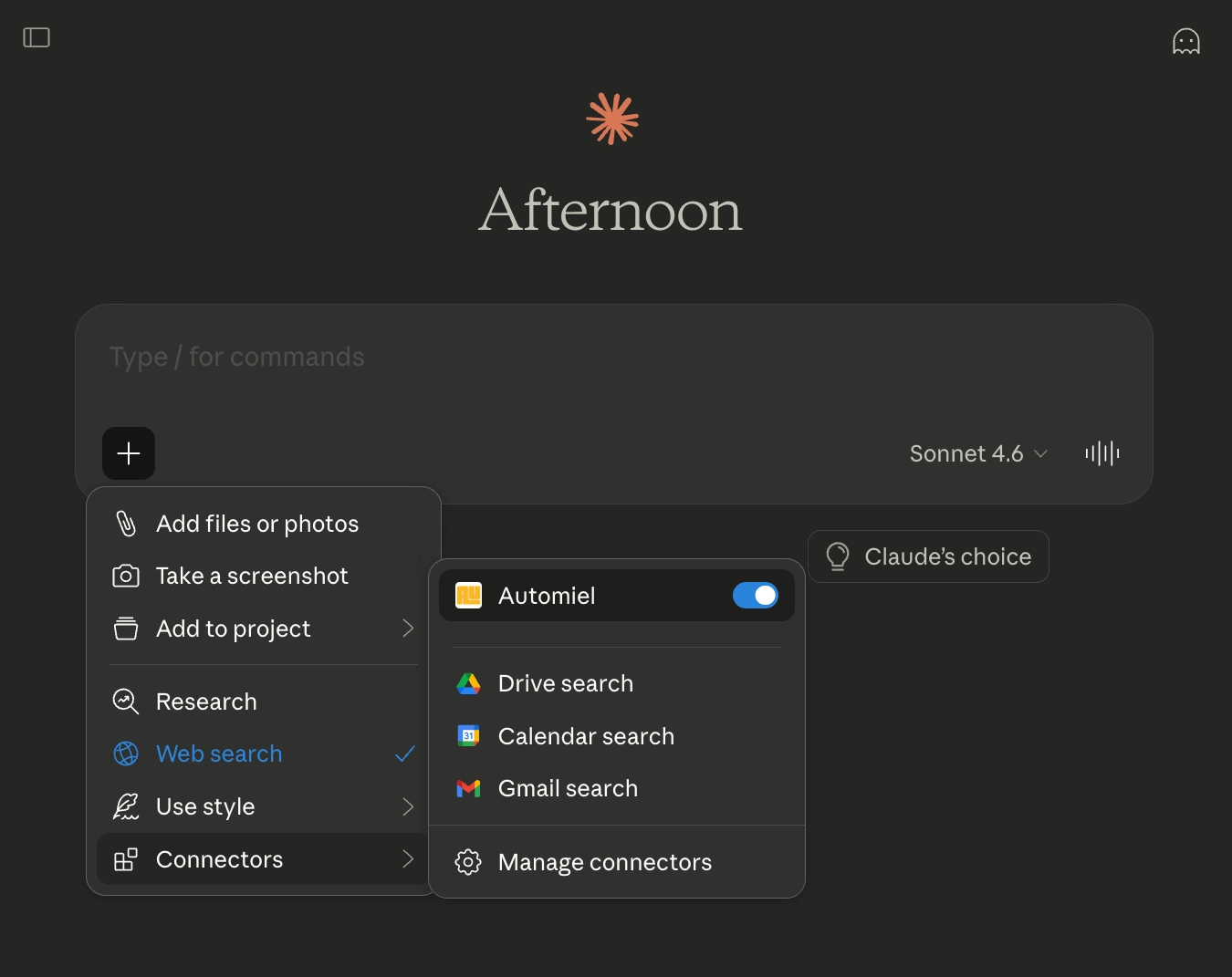This screenshot has height=977, width=1232.
Task: Expand the Use style submenu
Action: [x=263, y=806]
